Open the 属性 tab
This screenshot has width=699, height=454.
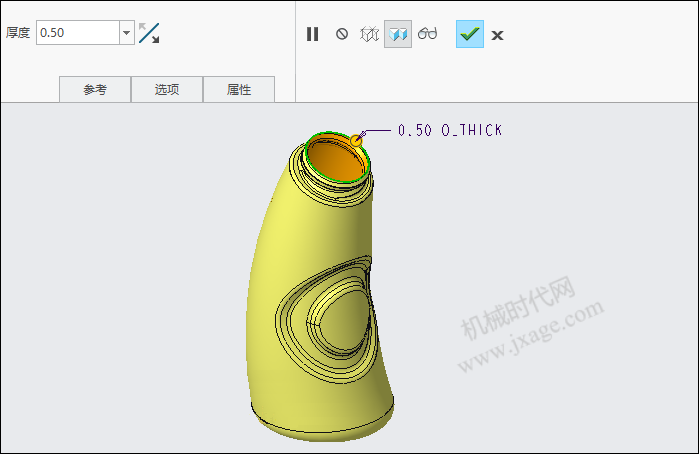click(x=239, y=89)
